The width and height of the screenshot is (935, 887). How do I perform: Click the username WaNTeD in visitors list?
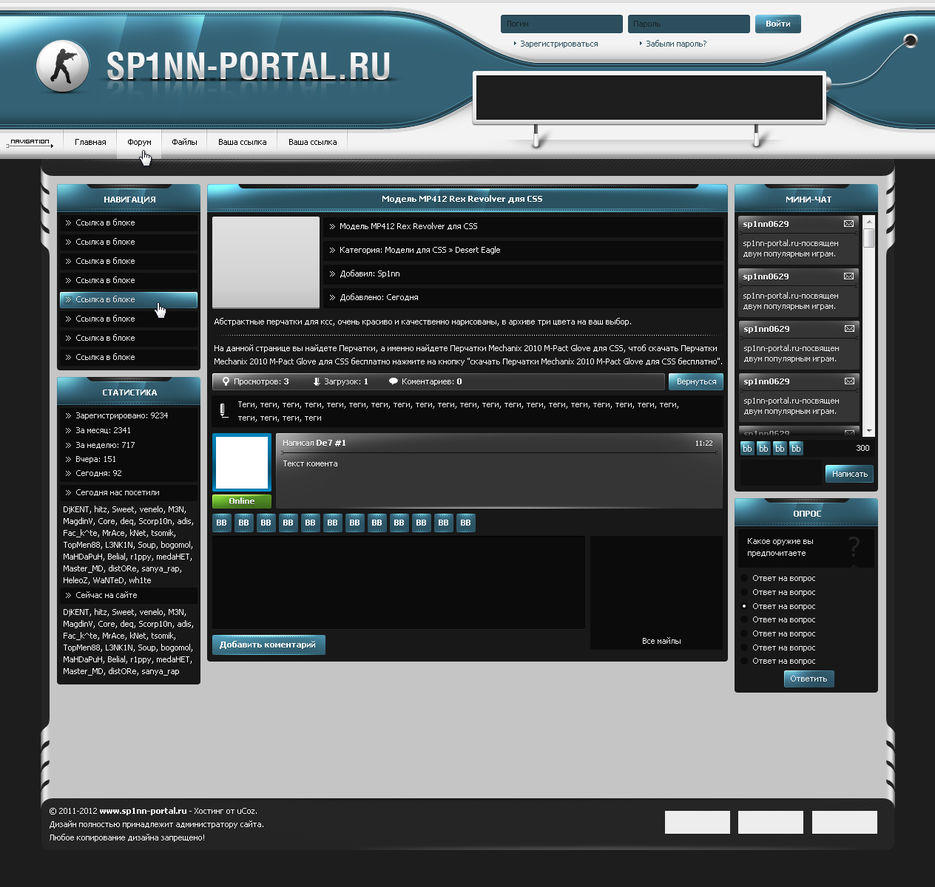point(108,580)
